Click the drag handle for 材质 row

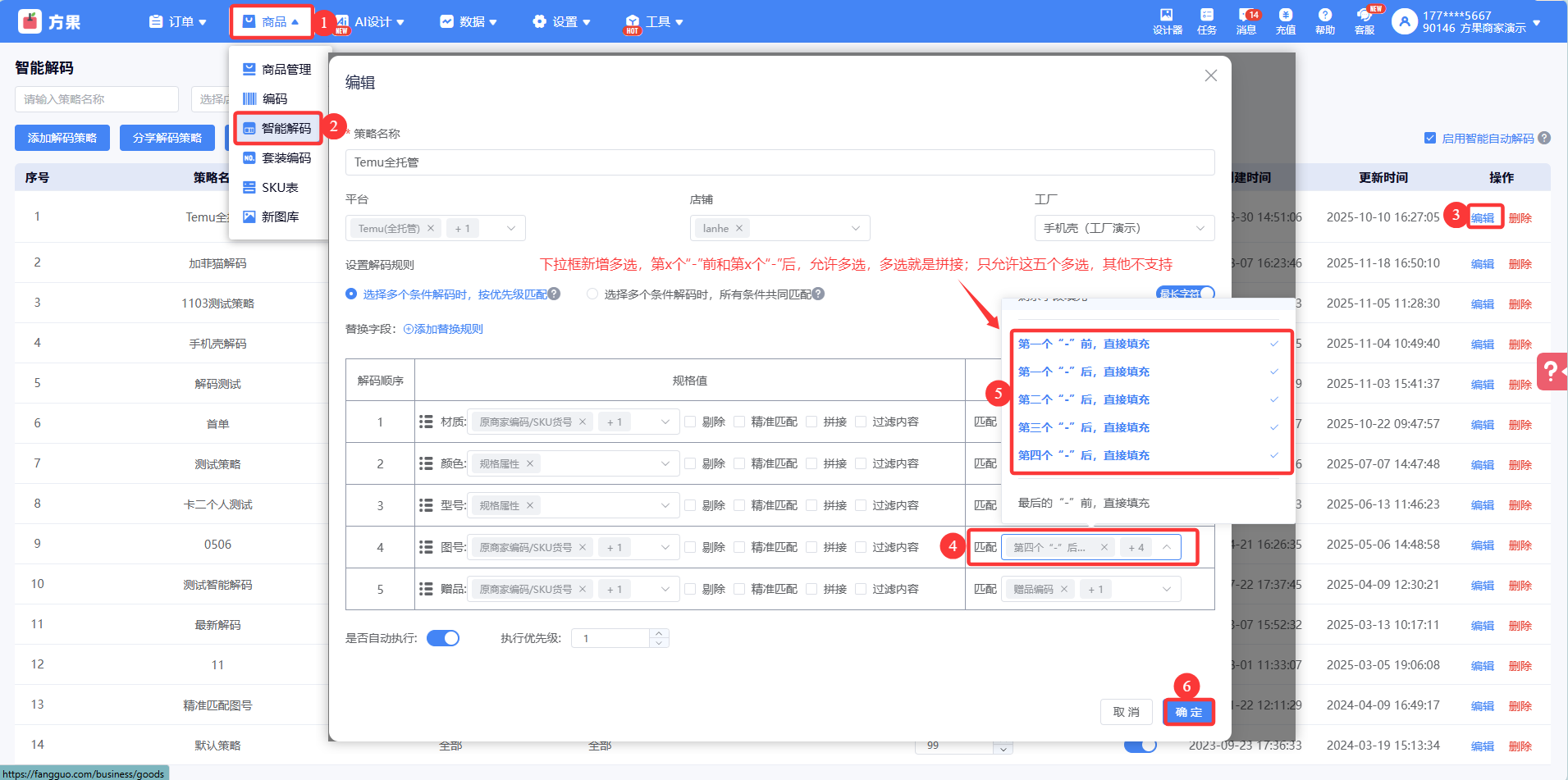click(426, 422)
